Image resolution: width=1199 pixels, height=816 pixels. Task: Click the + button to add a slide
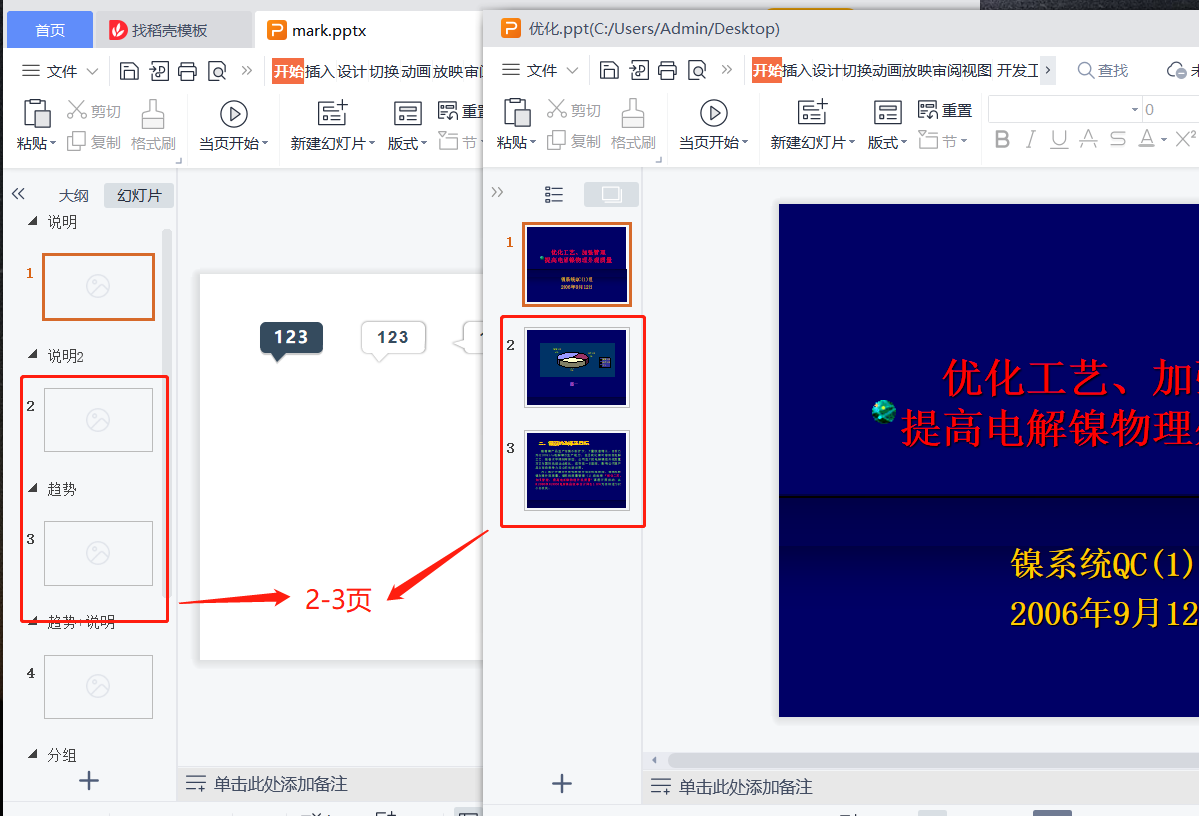(561, 784)
